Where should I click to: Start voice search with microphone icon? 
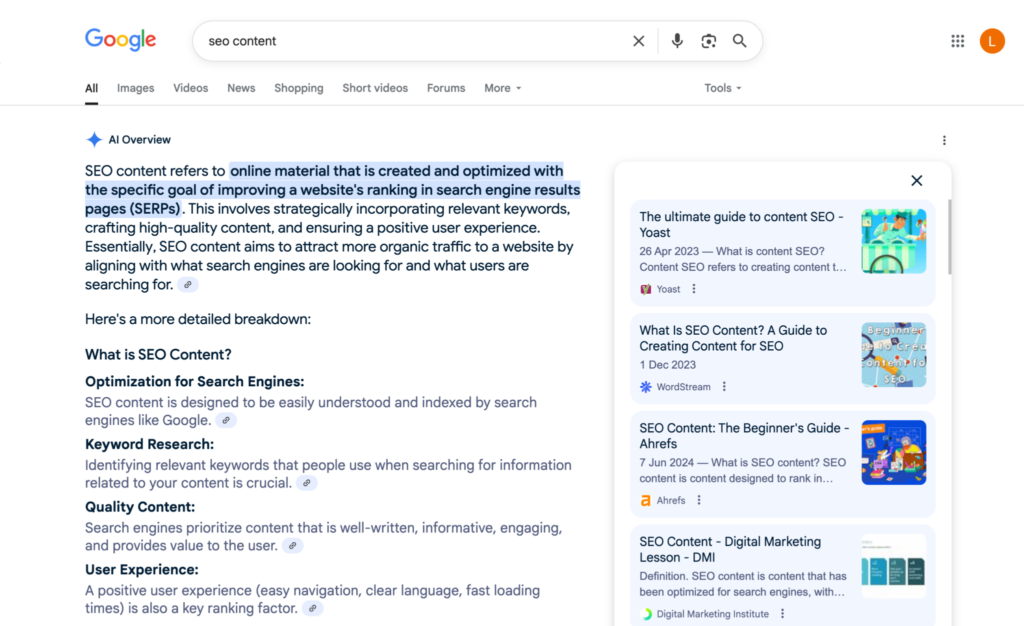pyautogui.click(x=677, y=41)
